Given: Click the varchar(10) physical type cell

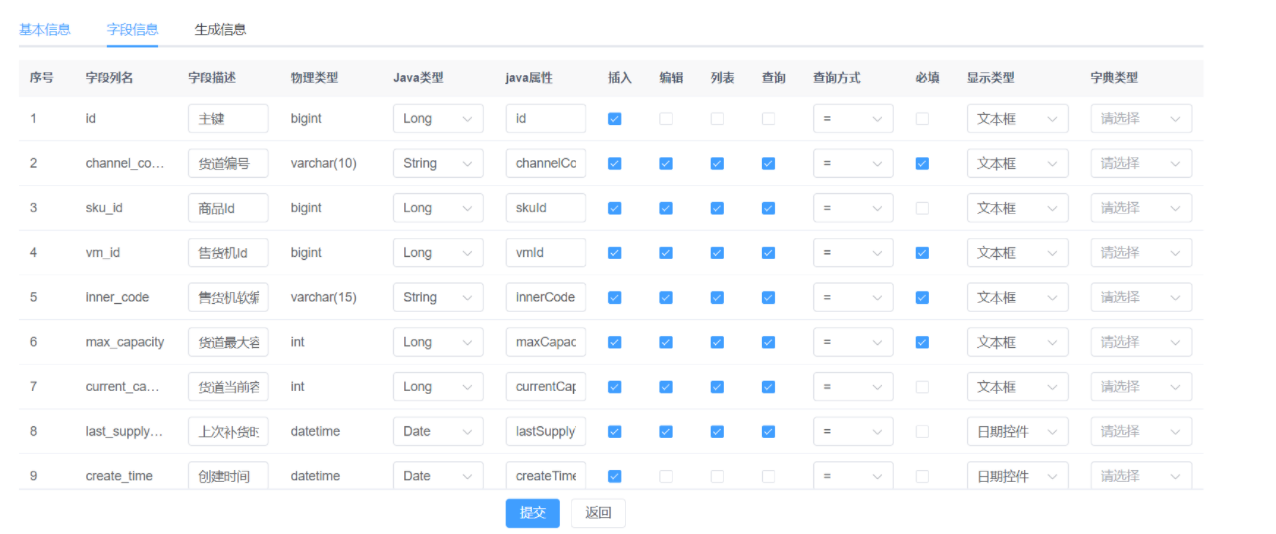Looking at the screenshot, I should [323, 163].
